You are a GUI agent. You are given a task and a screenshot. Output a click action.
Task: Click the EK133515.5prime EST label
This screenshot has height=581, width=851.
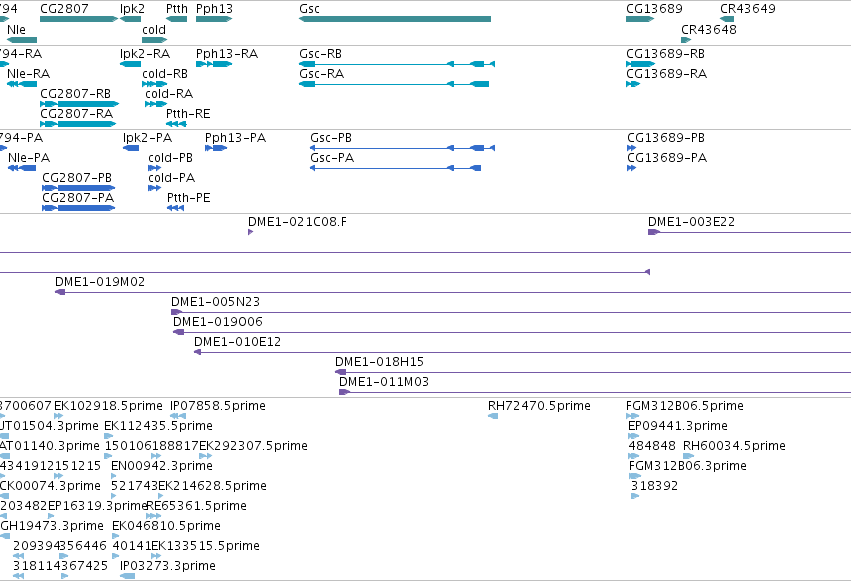(x=205, y=547)
